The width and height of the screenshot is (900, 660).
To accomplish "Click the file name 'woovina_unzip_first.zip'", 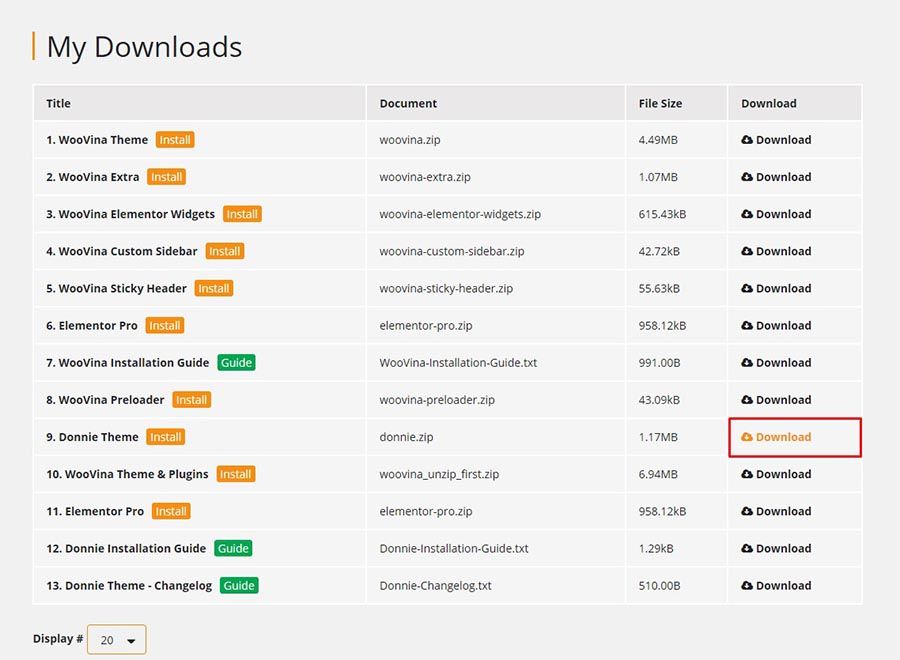I will coord(439,474).
